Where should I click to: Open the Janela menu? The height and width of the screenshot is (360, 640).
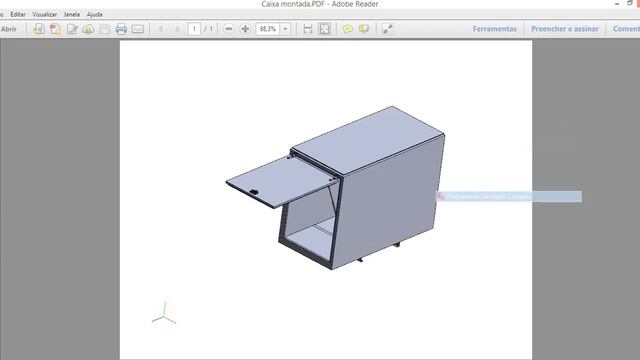(72, 14)
